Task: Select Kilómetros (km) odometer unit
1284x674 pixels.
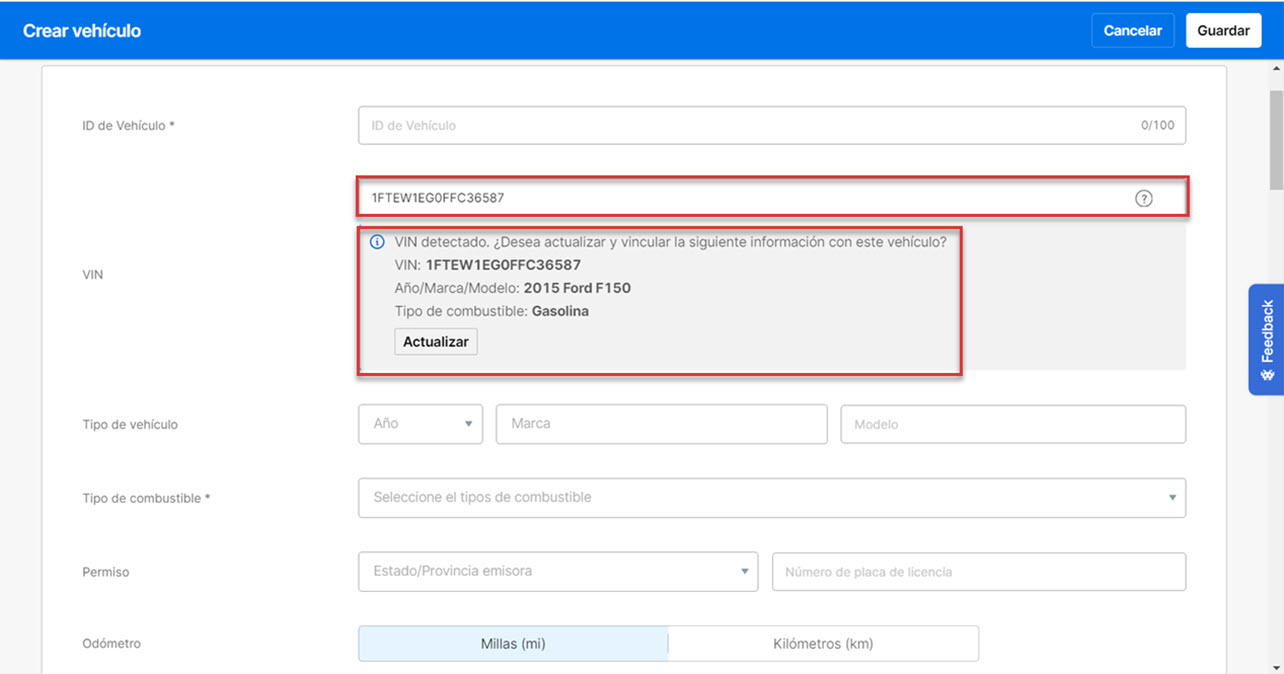Action: [823, 643]
